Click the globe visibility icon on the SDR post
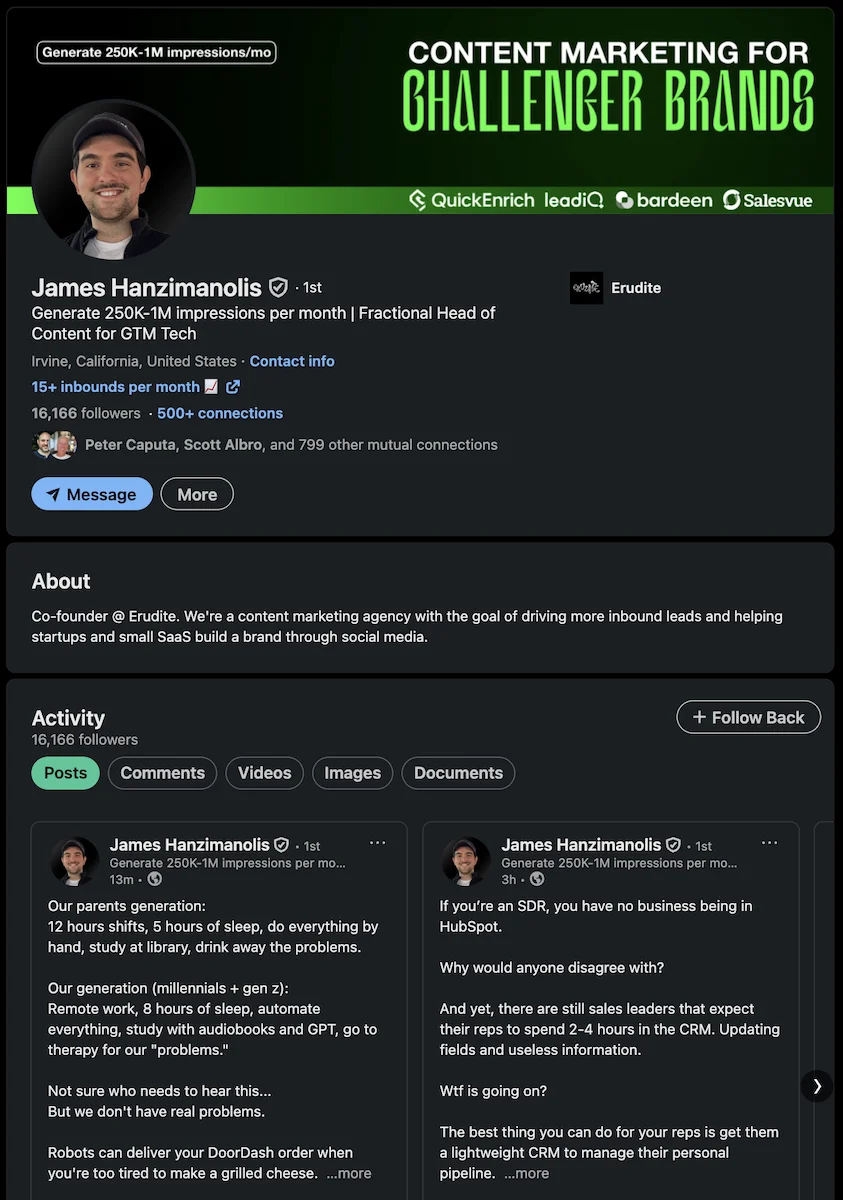The height and width of the screenshot is (1200, 843). pyautogui.click(x=536, y=879)
